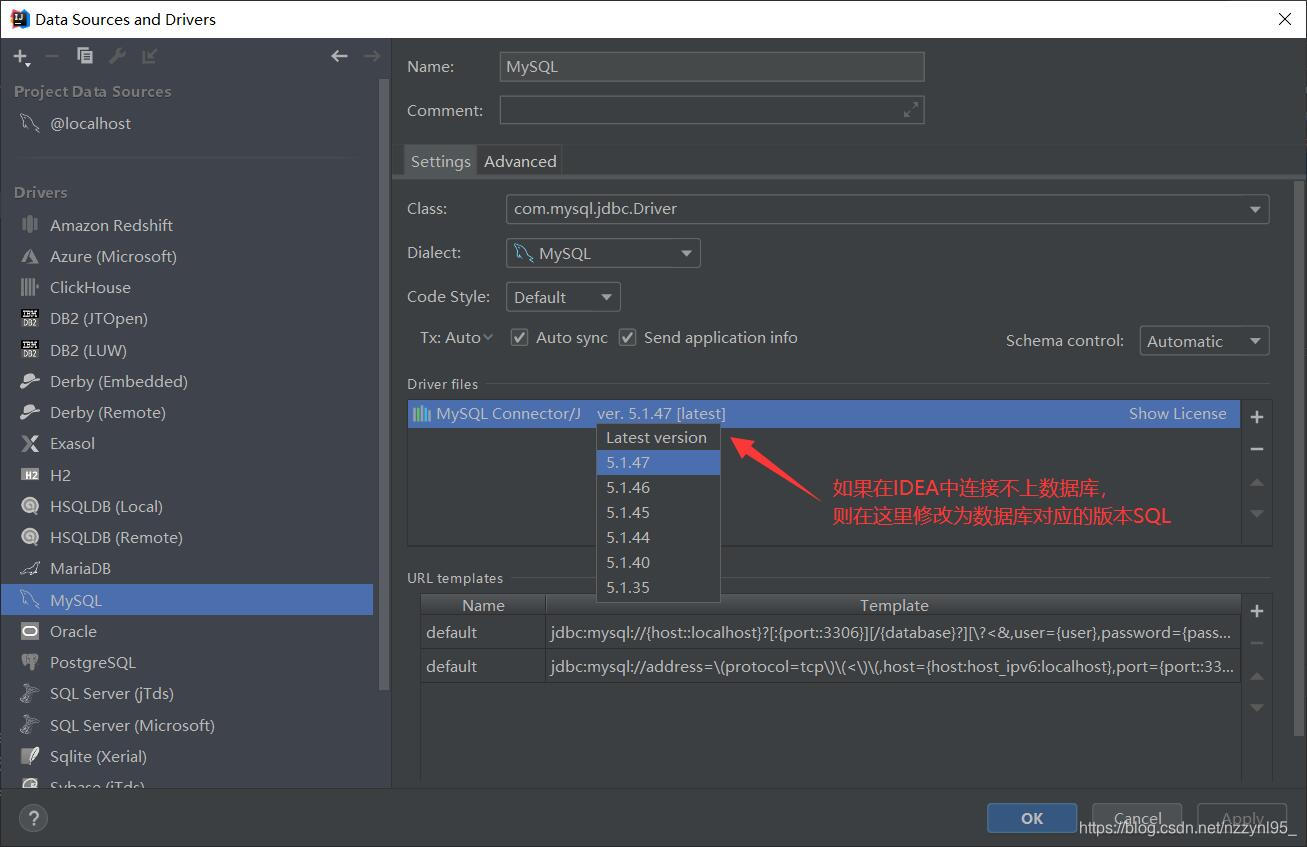This screenshot has height=847, width=1307.
Task: Switch to the Settings tab
Action: click(441, 161)
